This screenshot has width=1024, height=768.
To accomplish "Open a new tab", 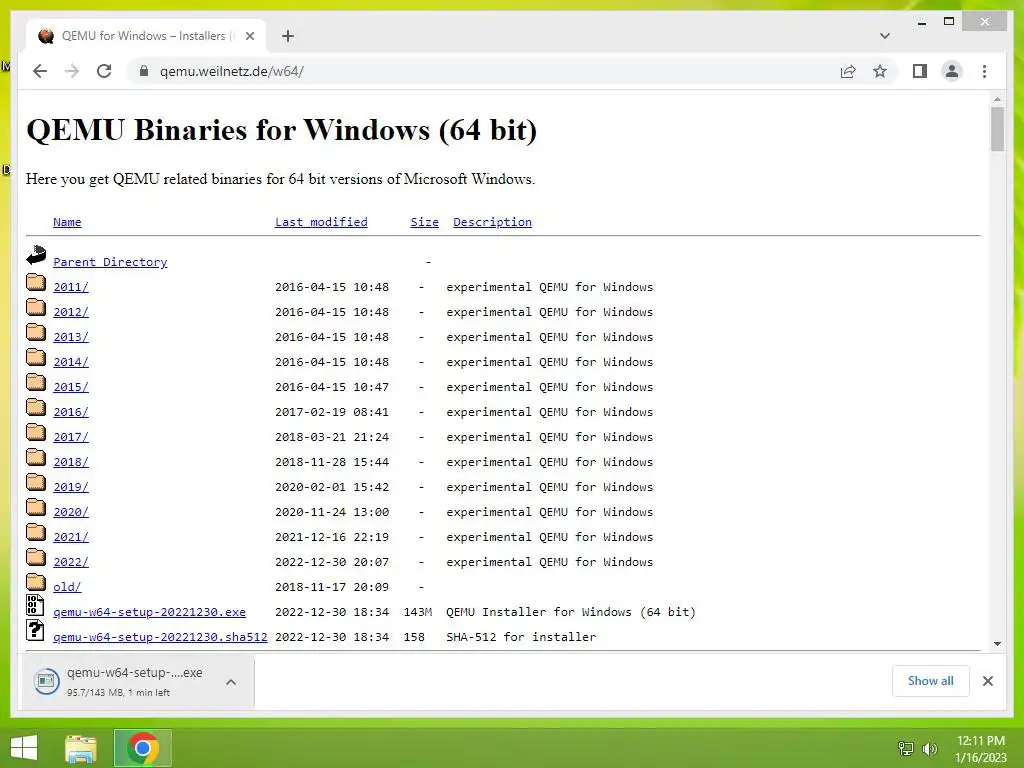I will pyautogui.click(x=288, y=36).
